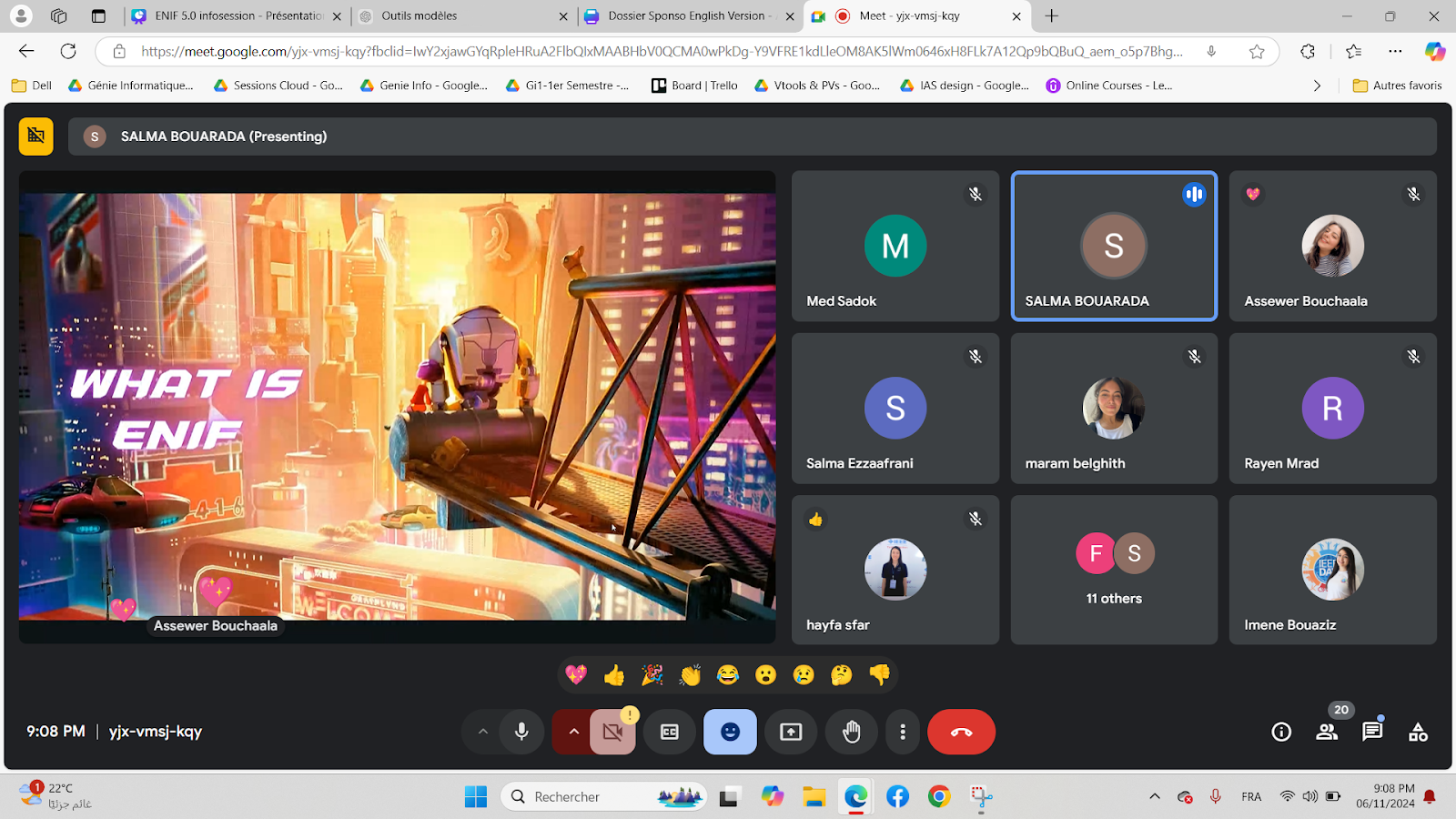Go back in the browser
This screenshot has width=1456, height=819.
coord(26,51)
